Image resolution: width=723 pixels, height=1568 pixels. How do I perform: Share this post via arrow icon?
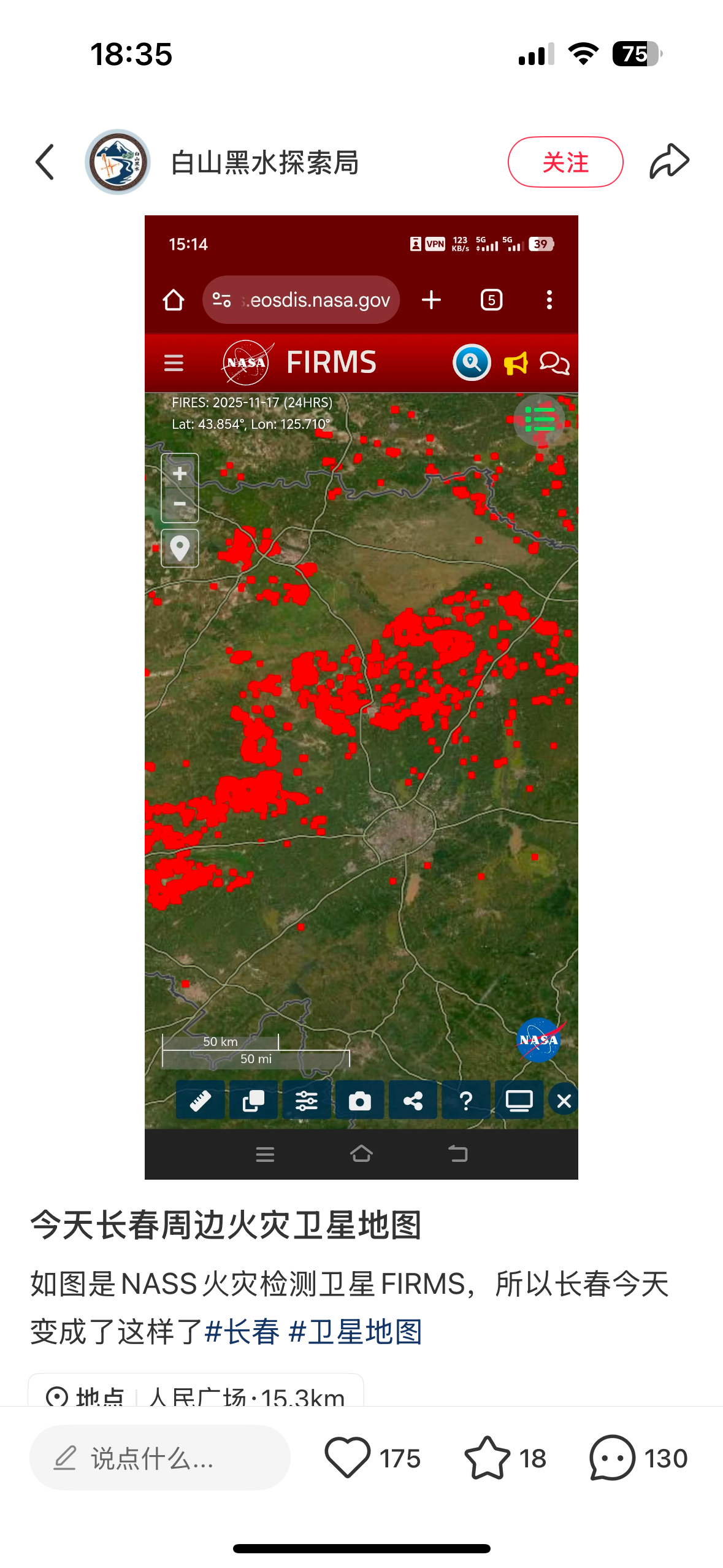(x=669, y=162)
